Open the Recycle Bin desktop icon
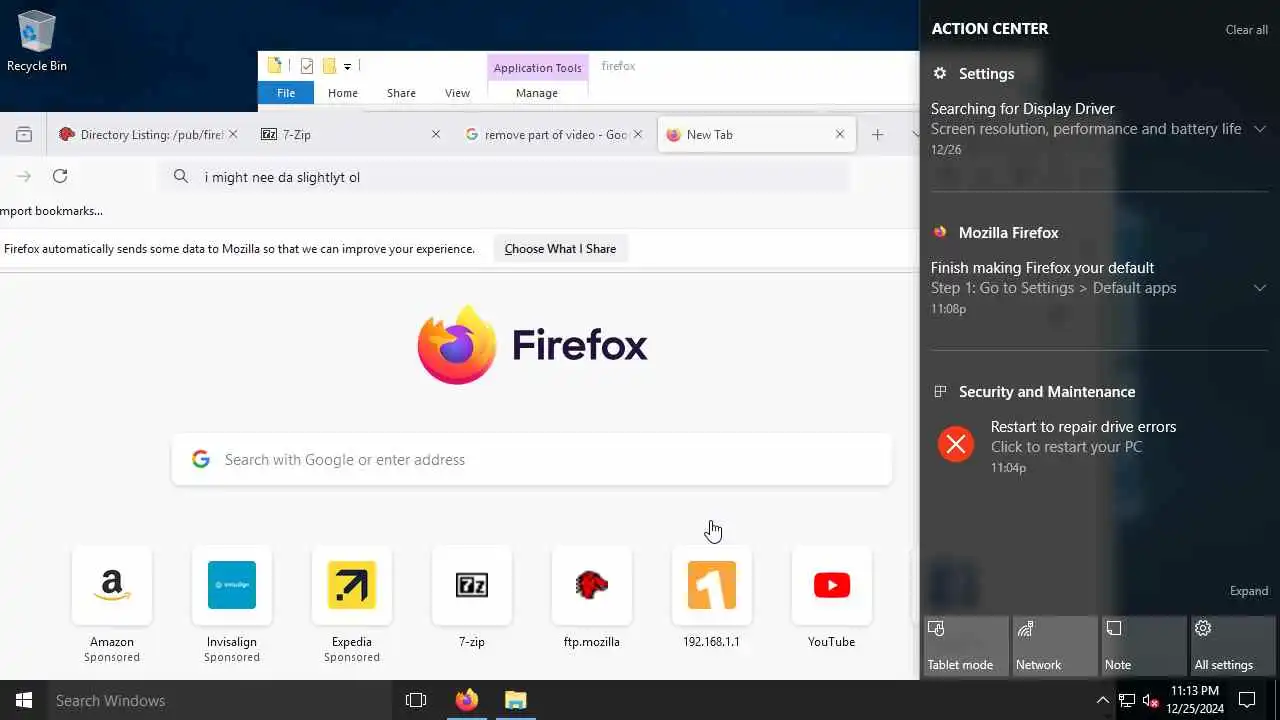1280x720 pixels. pyautogui.click(x=37, y=42)
